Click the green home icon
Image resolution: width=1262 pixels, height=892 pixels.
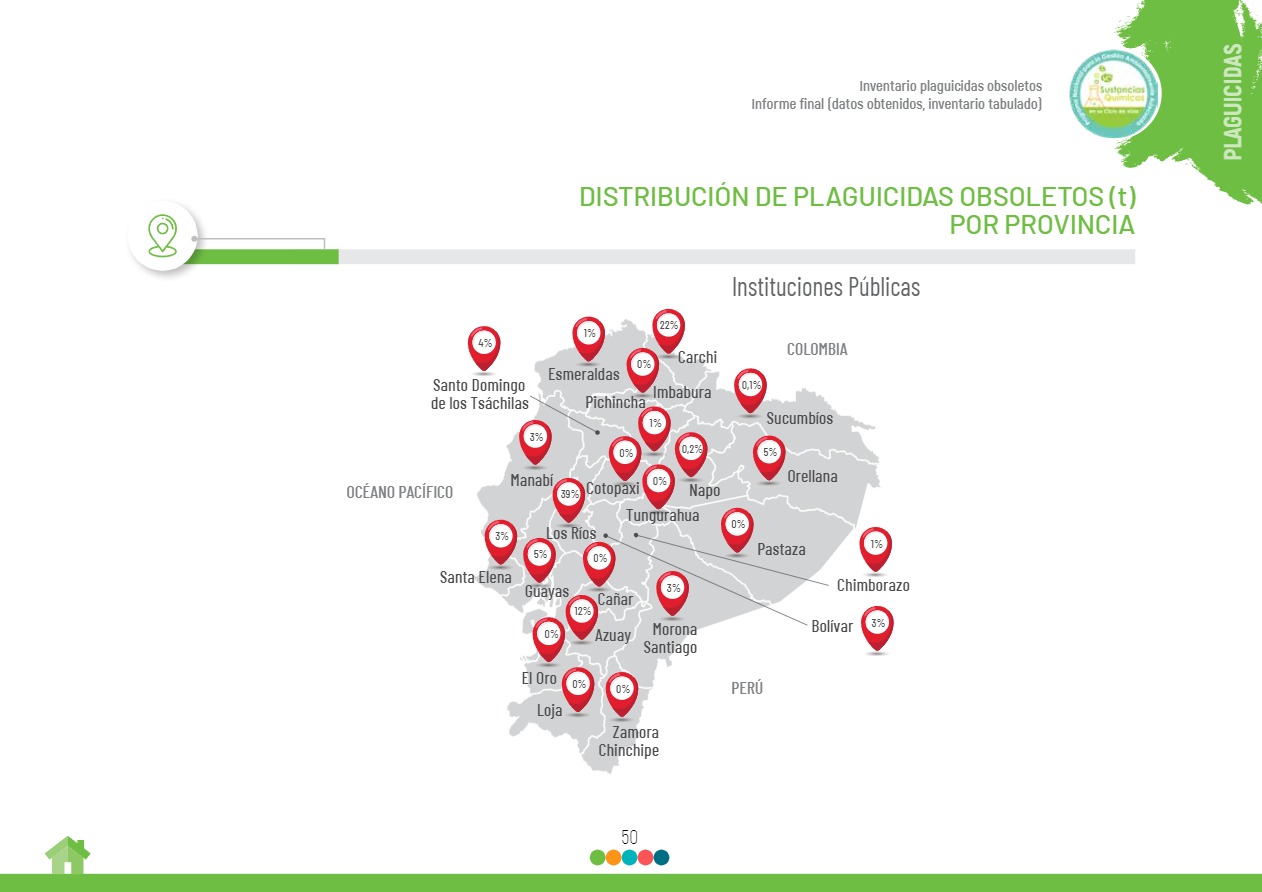(x=67, y=856)
